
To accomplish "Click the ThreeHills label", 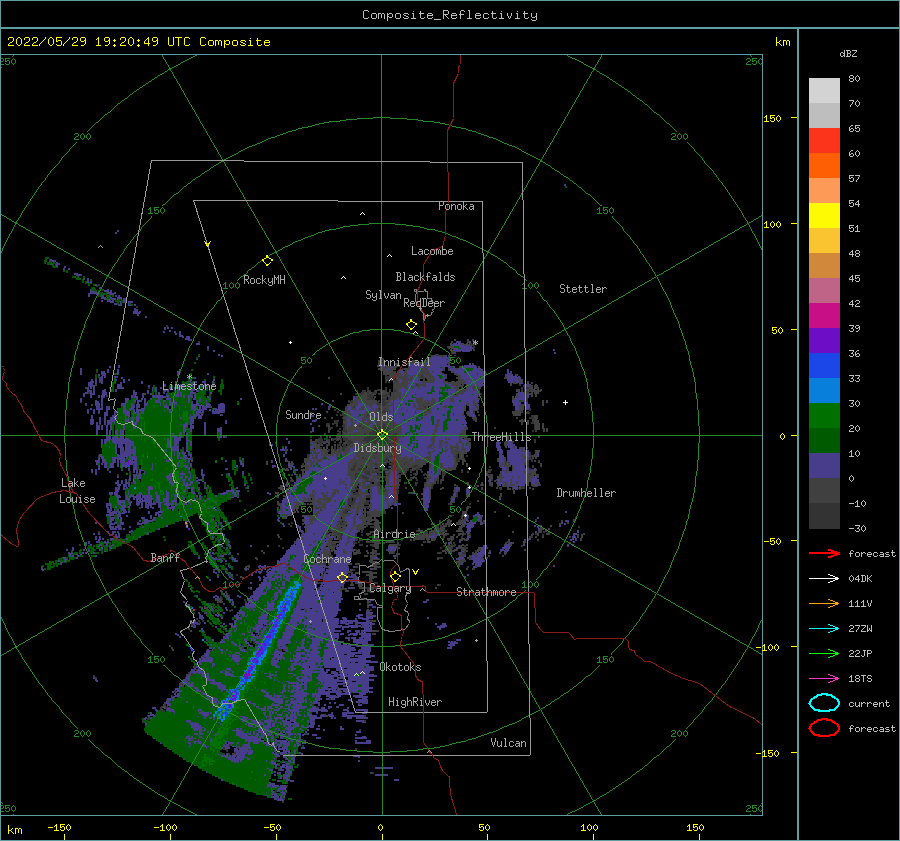I will [502, 437].
